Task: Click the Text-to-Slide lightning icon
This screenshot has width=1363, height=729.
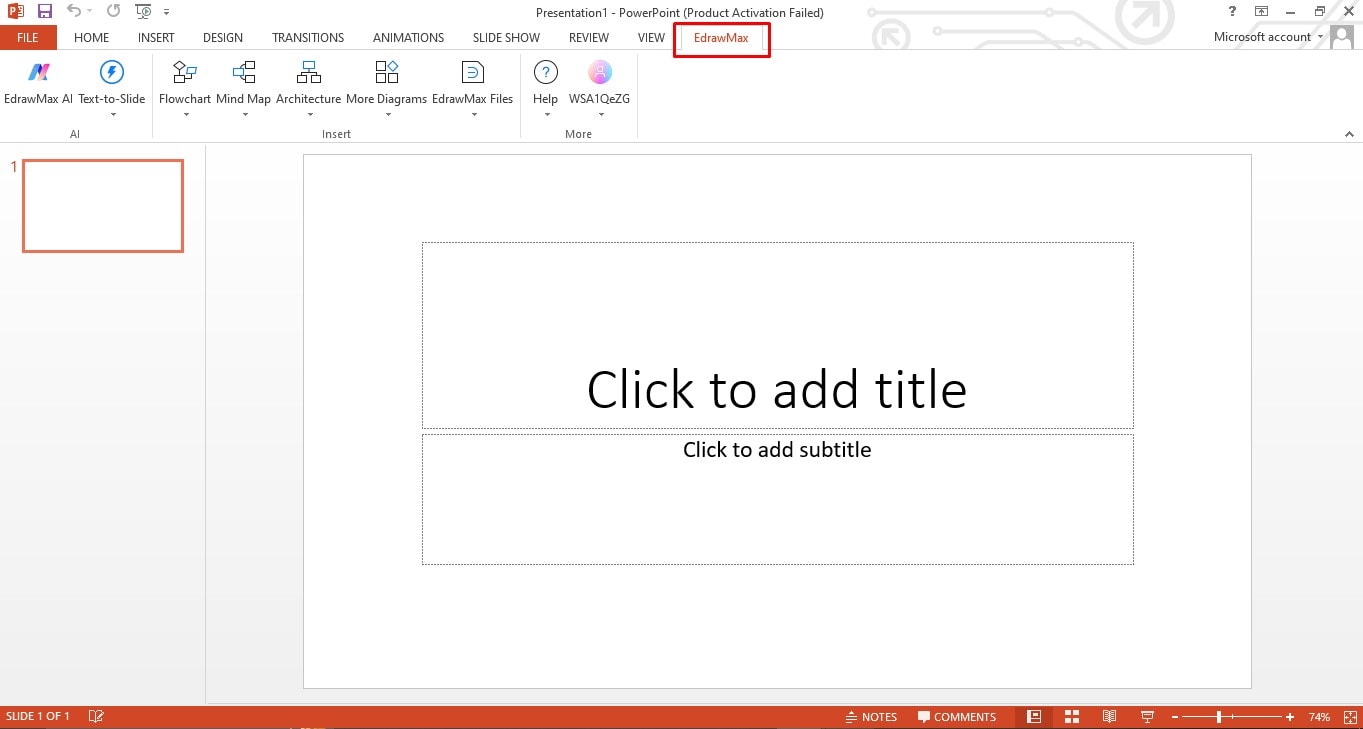Action: [112, 72]
